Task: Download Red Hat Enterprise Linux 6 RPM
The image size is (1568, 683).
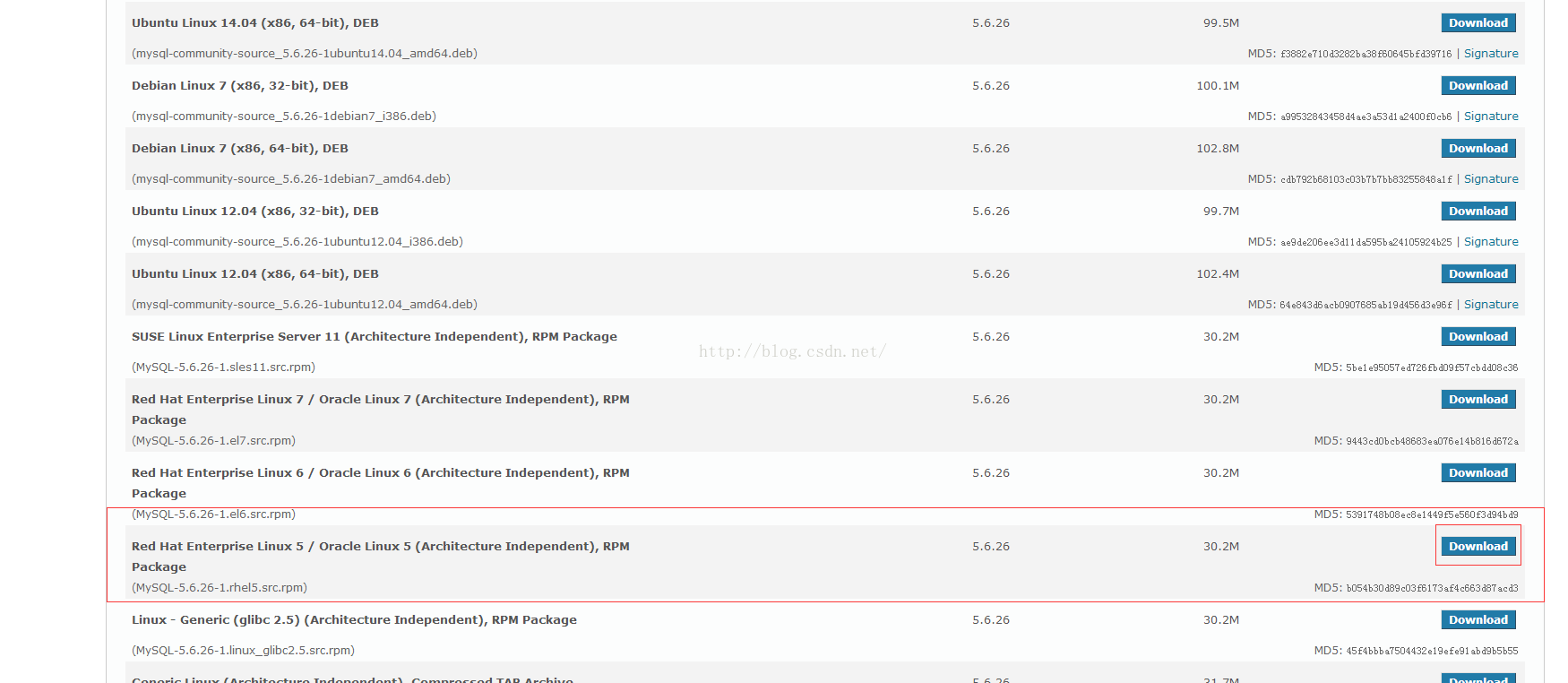Action: (x=1478, y=473)
